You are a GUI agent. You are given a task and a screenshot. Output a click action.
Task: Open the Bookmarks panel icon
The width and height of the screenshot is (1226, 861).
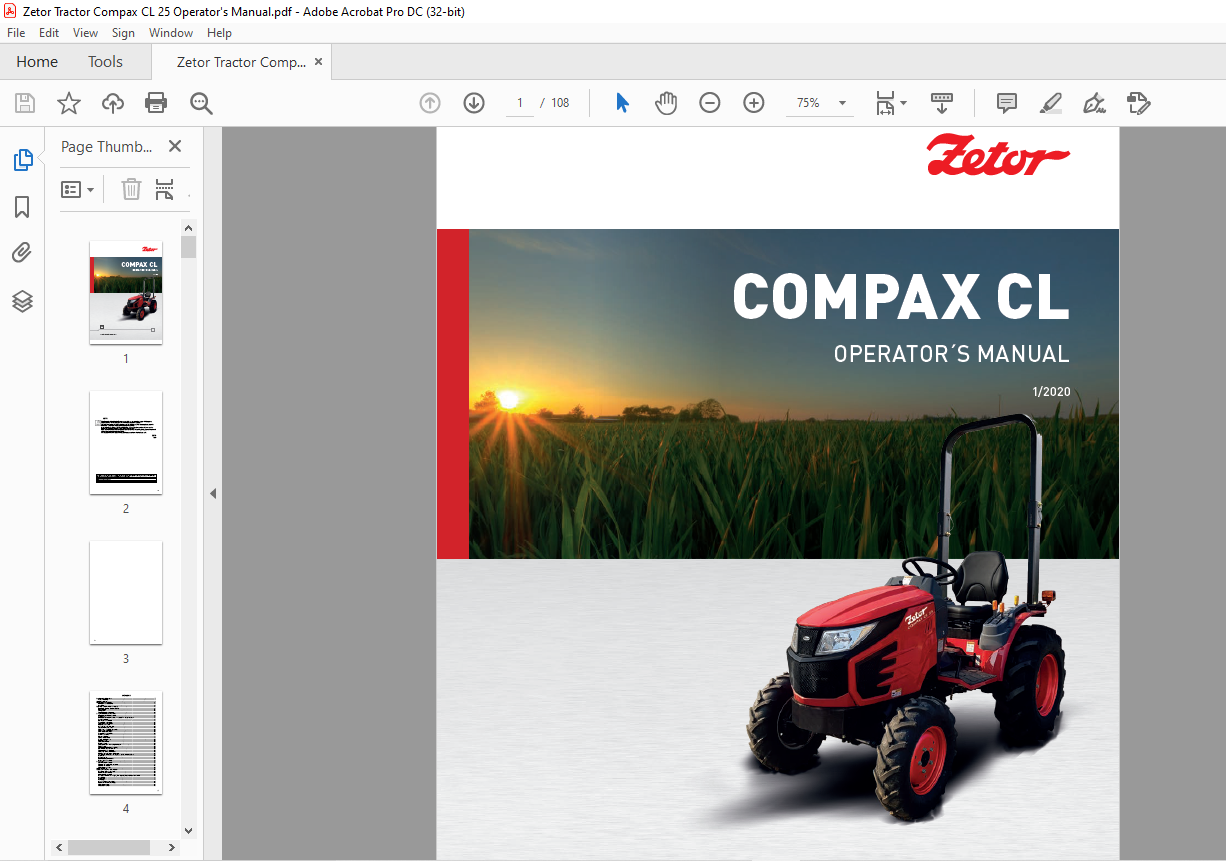tap(22, 207)
